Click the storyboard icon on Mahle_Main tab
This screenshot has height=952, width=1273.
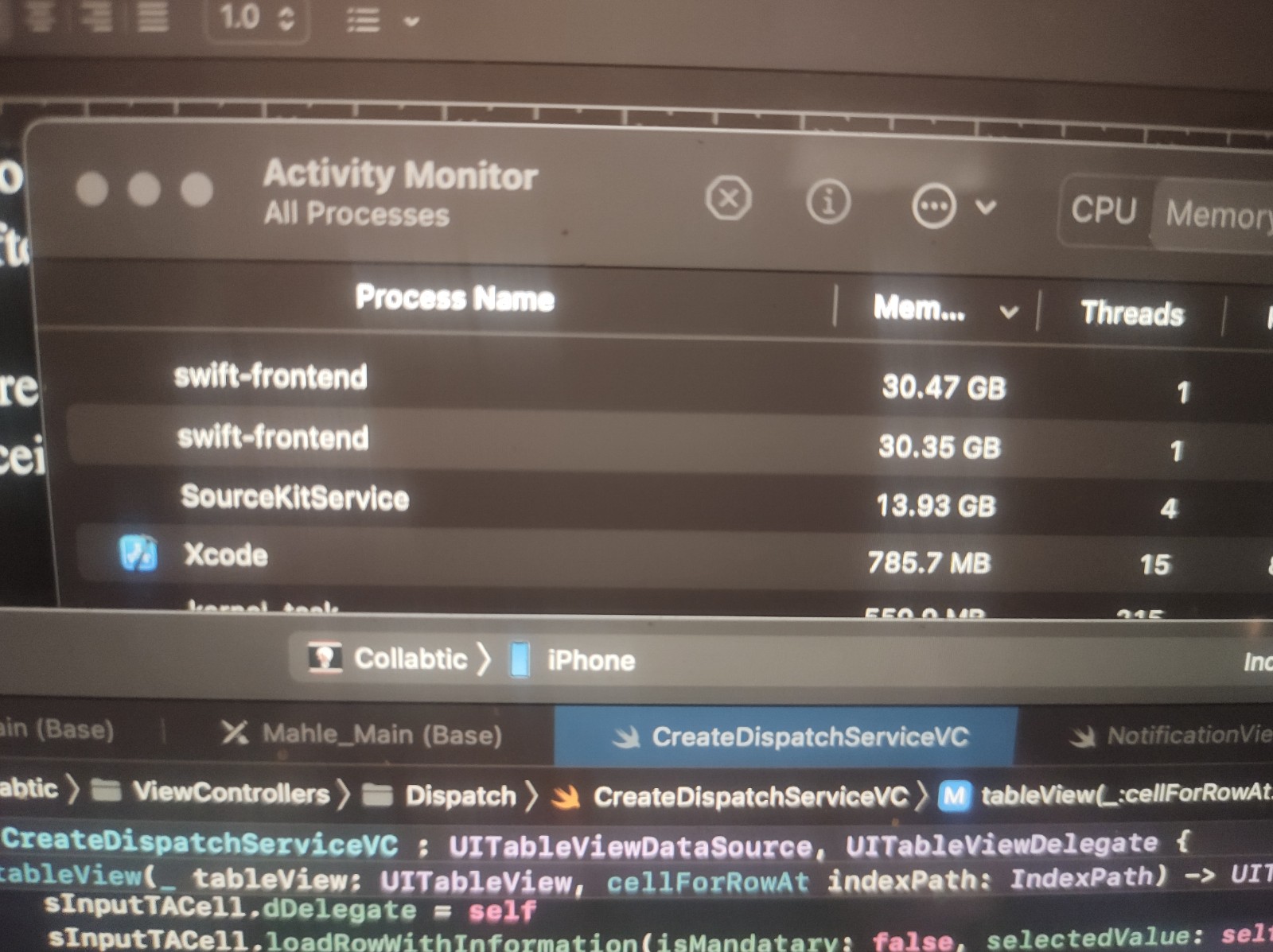(235, 732)
